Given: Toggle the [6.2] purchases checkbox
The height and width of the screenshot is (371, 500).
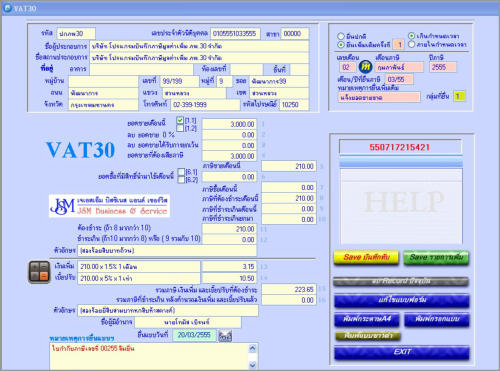Looking at the screenshot, I should tap(181, 180).
